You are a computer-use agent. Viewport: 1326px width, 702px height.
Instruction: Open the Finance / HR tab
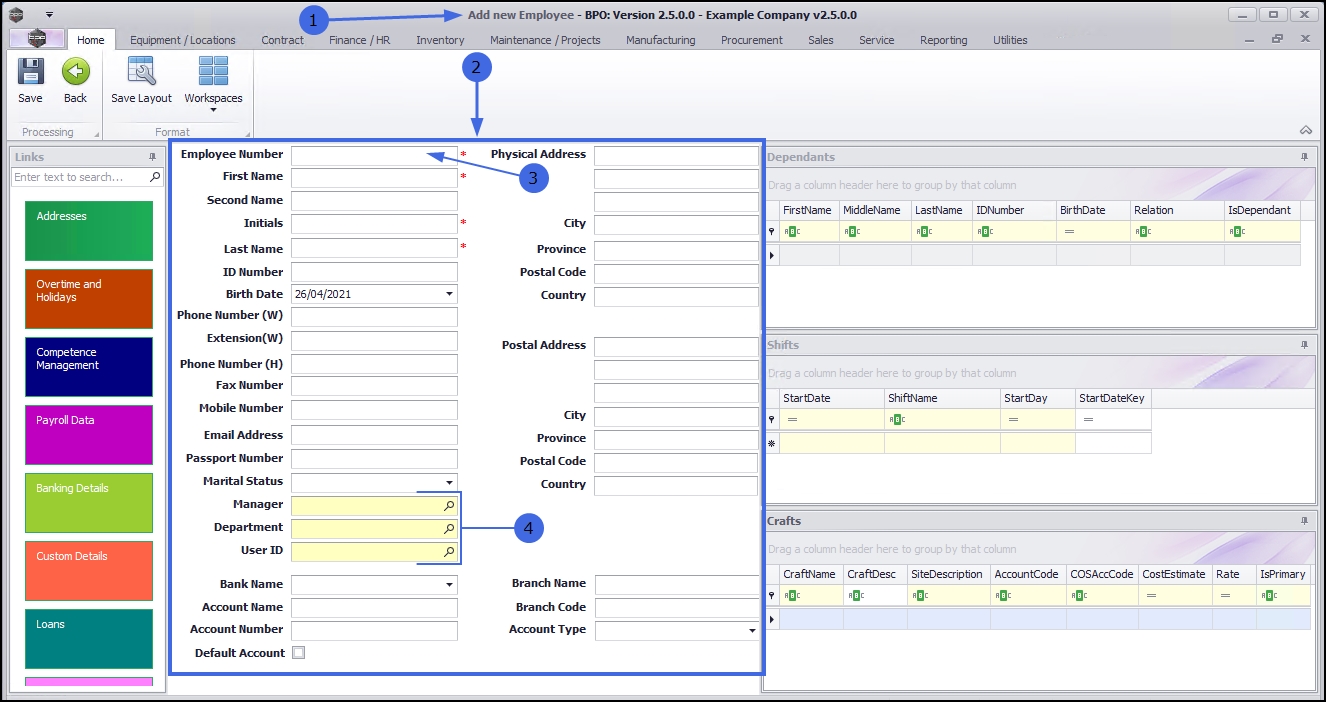[x=360, y=40]
